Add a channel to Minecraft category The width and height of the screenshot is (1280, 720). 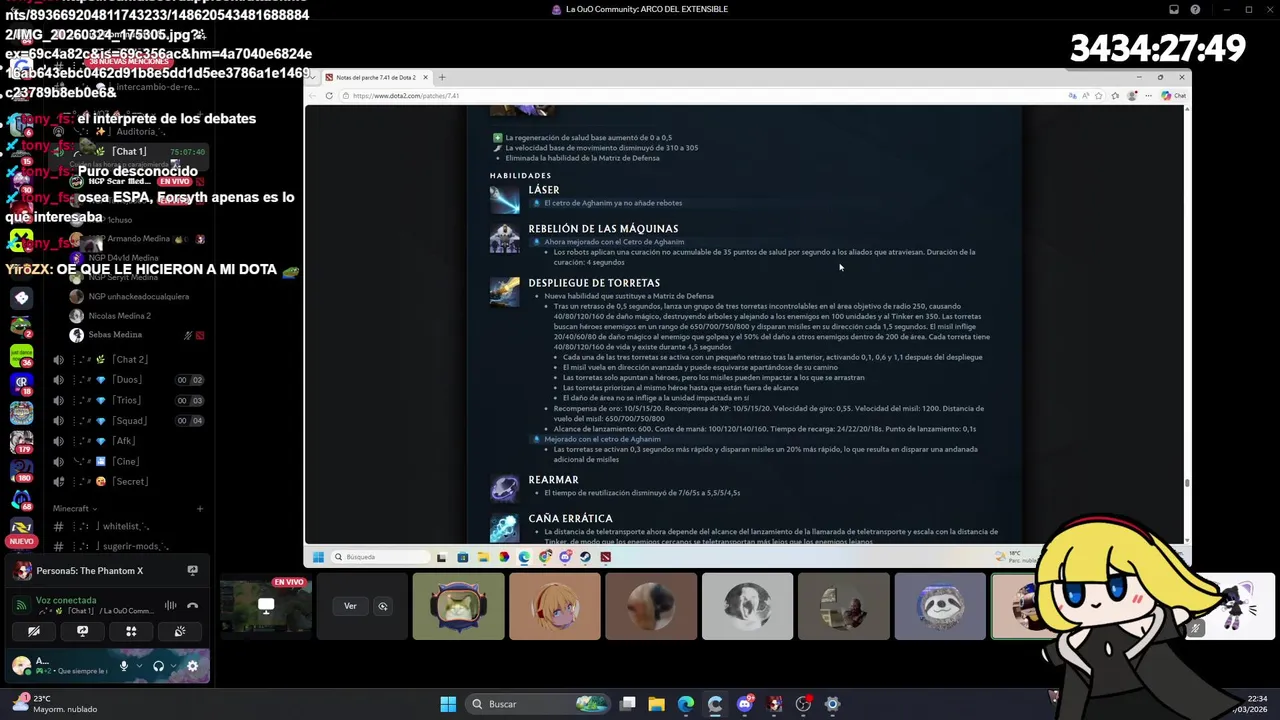[x=199, y=509]
